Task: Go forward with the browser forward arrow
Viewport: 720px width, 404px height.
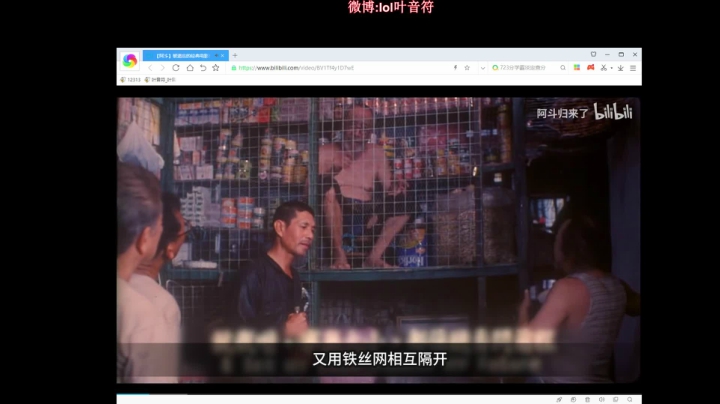Action: [162, 68]
